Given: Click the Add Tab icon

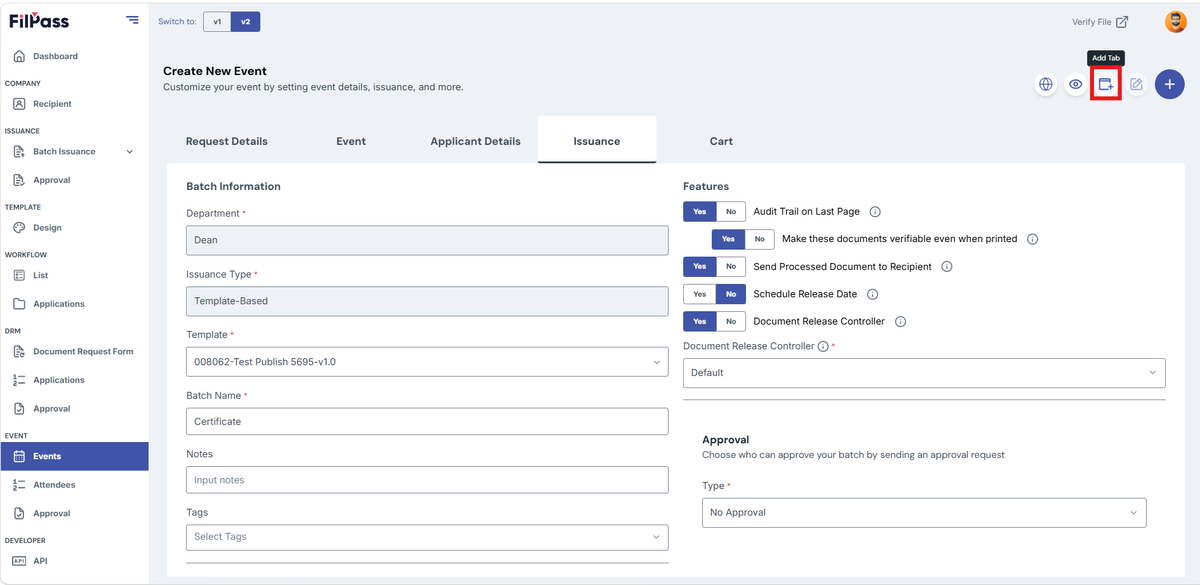Looking at the screenshot, I should pyautogui.click(x=1106, y=85).
